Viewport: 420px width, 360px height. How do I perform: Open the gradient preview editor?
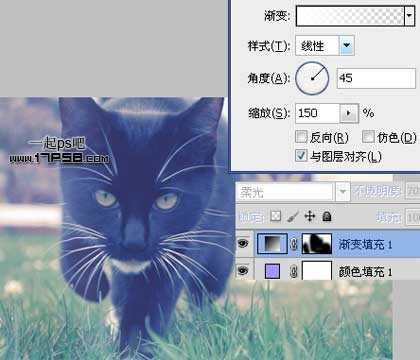click(x=350, y=15)
